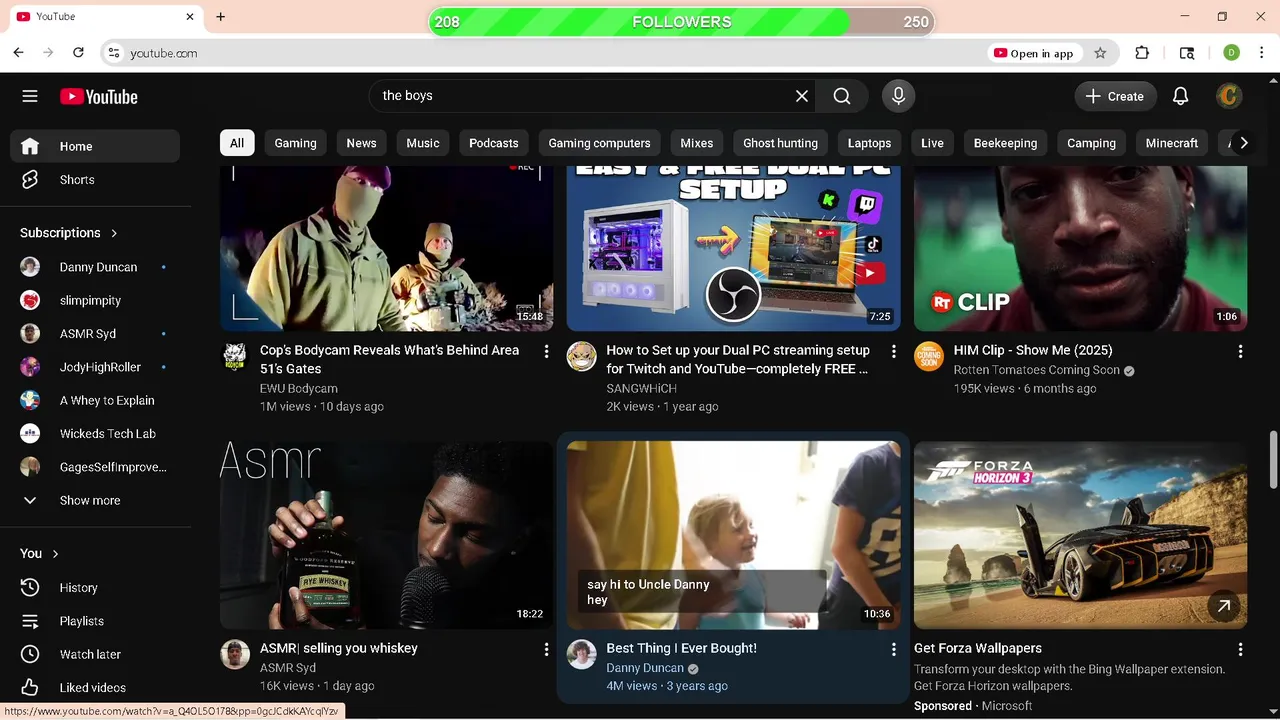This screenshot has width=1280, height=720.
Task: Open the hamburger guide menu
Action: 30,96
